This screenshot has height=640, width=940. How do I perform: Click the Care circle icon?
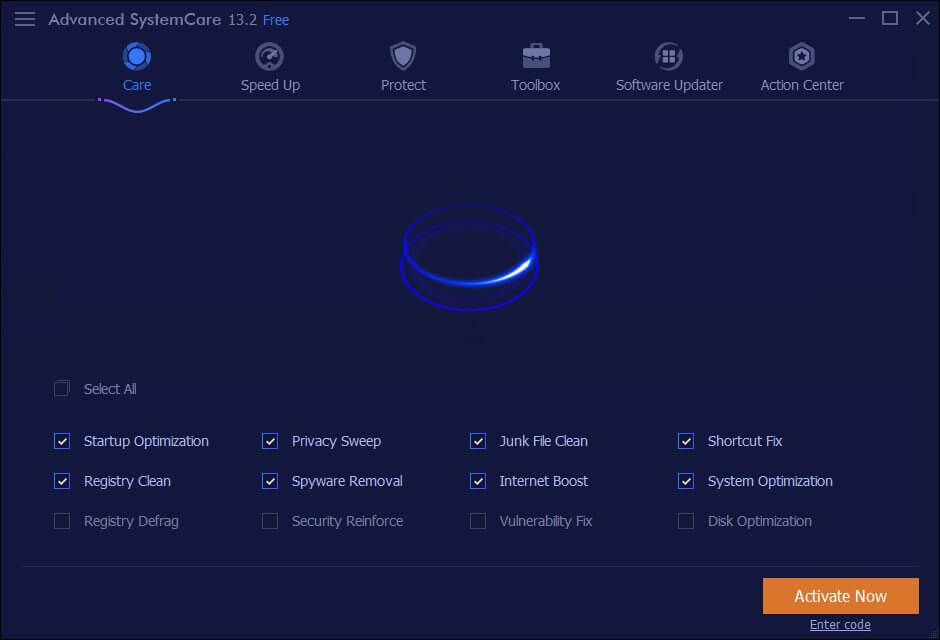tap(137, 56)
